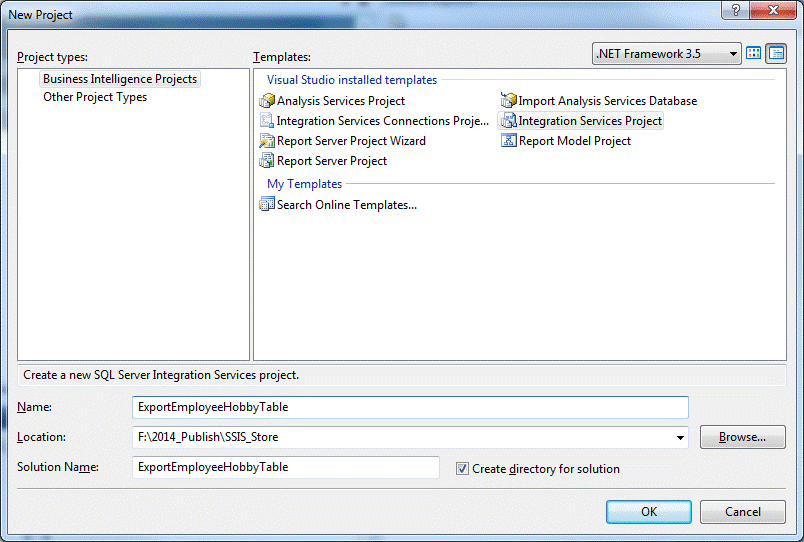This screenshot has width=804, height=542.
Task: Open the .NET Framework 3.5 dropdown
Action: (x=734, y=54)
